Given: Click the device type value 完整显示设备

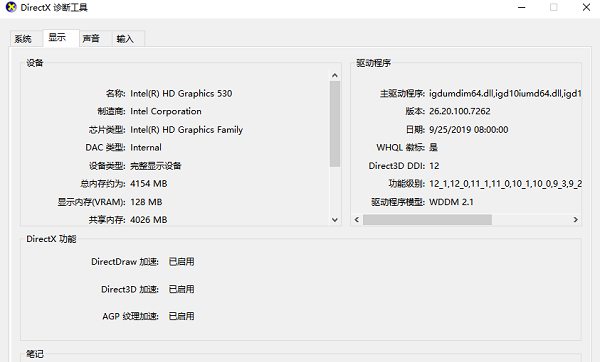Looking at the screenshot, I should [x=156, y=166].
